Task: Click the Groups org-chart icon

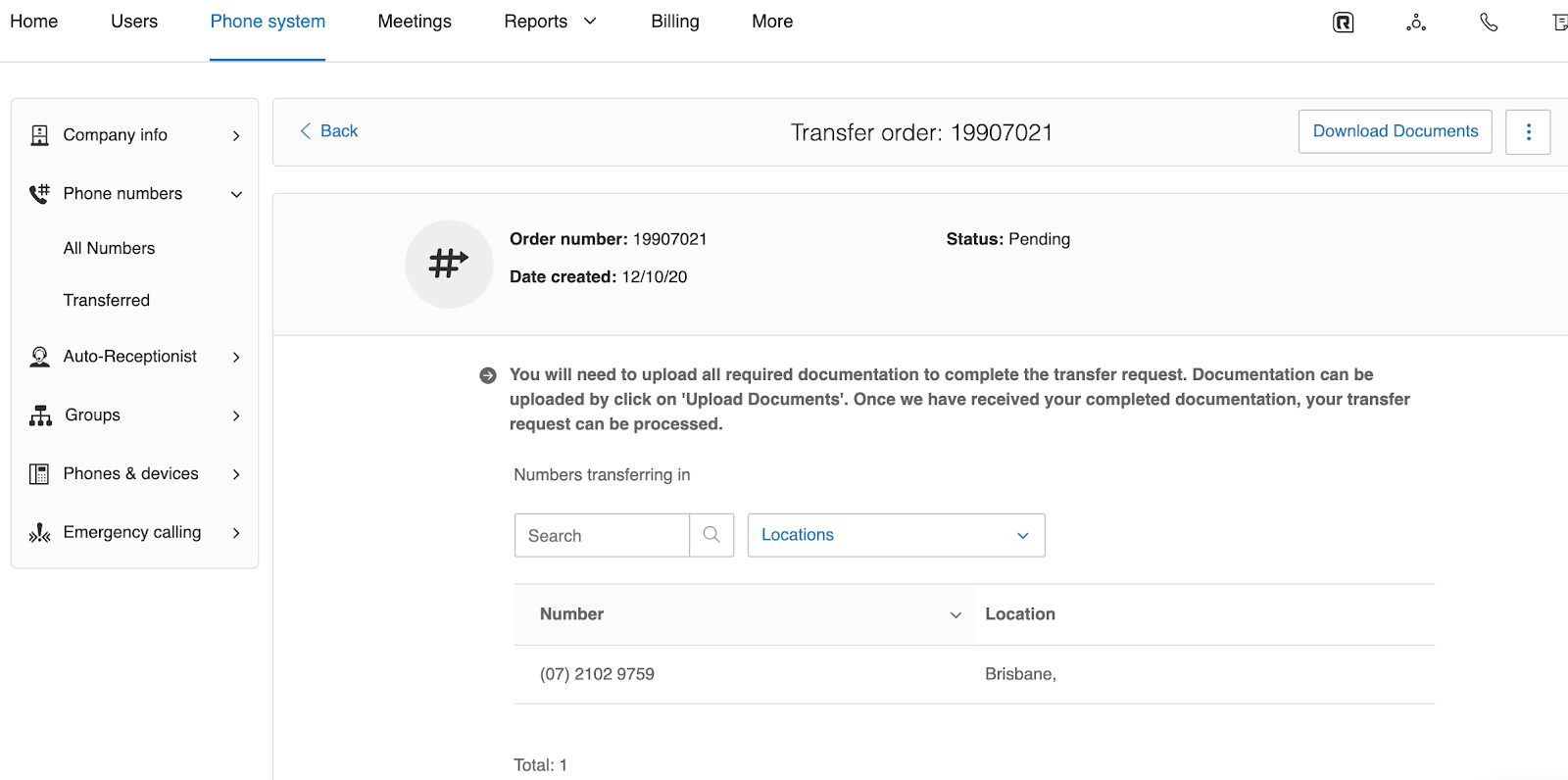Action: point(40,415)
